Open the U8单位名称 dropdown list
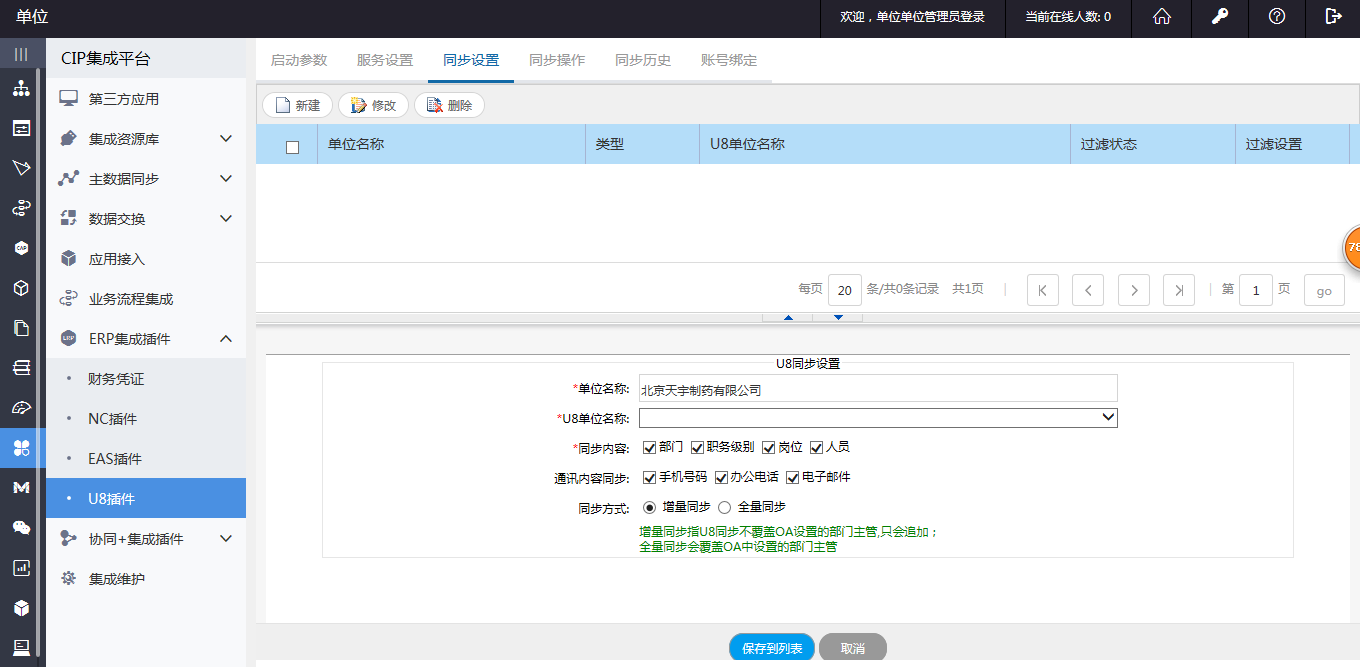 tap(878, 418)
